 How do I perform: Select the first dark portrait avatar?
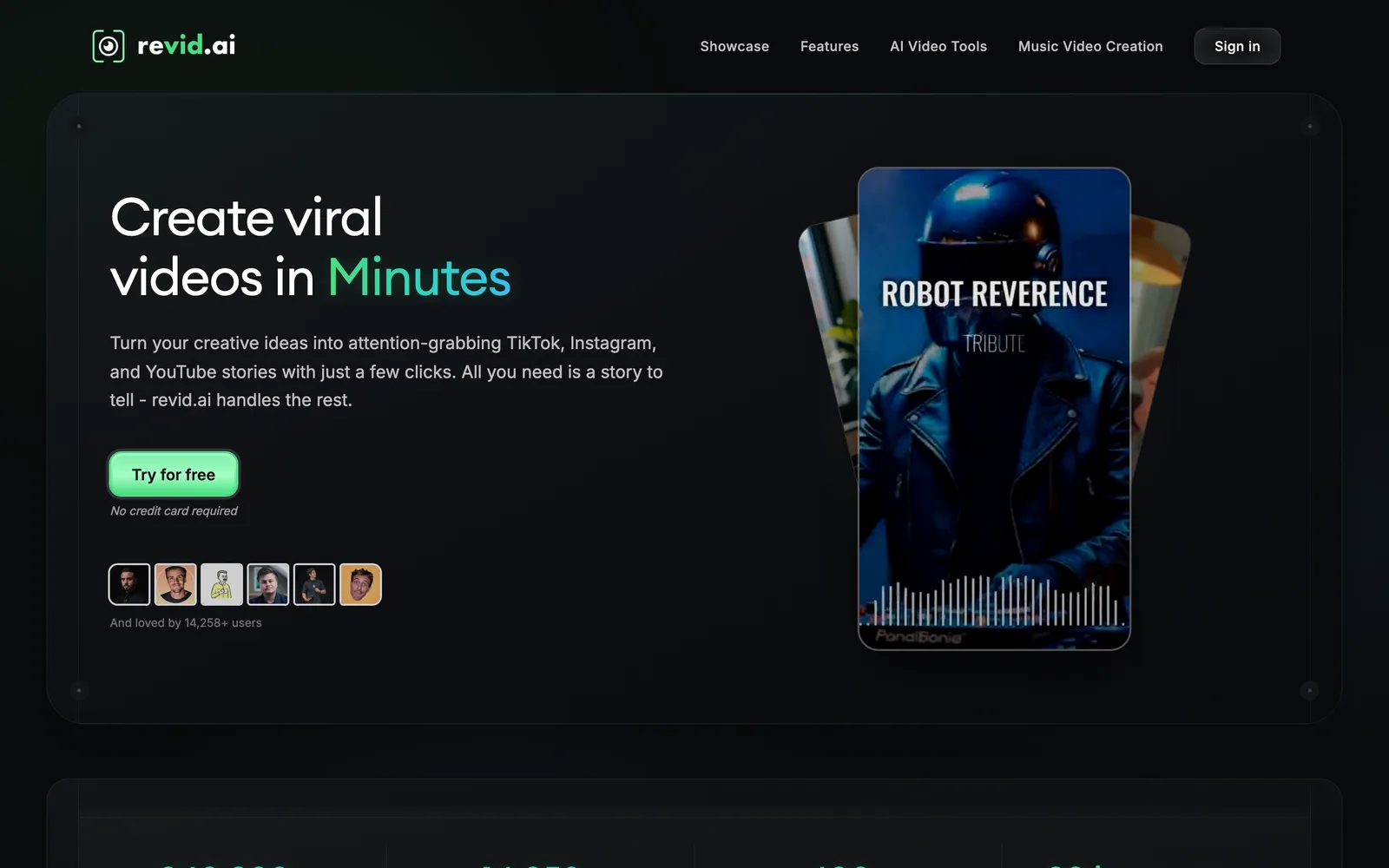click(129, 583)
